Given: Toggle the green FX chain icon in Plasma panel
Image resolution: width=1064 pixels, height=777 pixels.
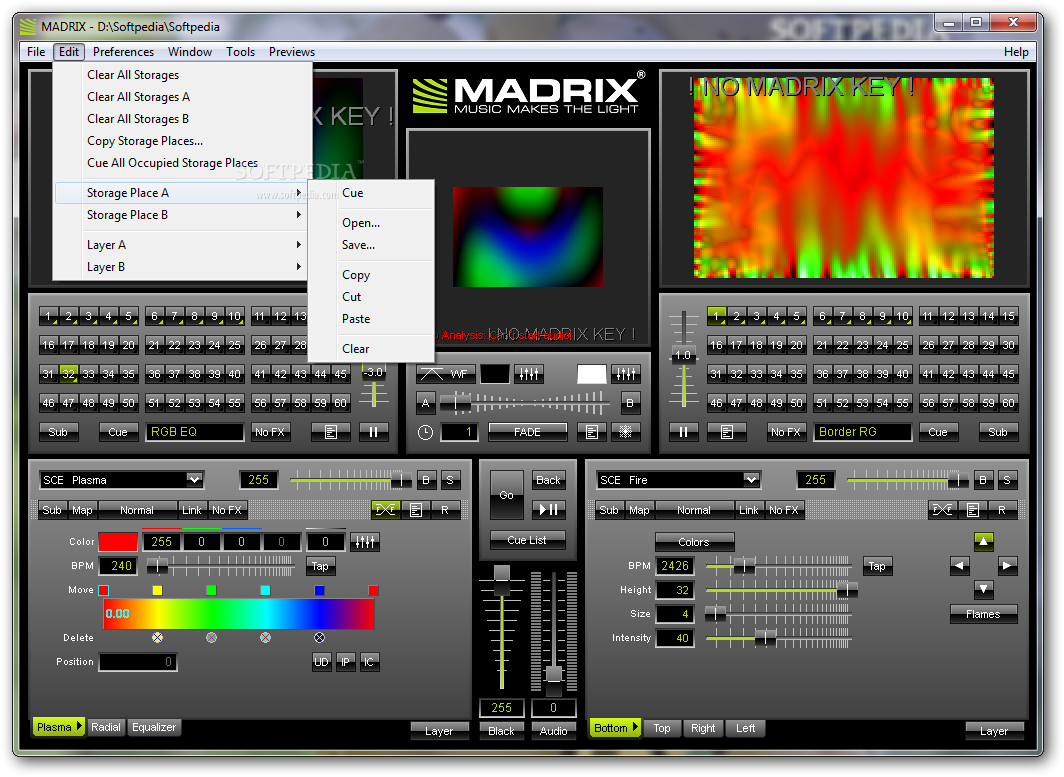Looking at the screenshot, I should (x=385, y=510).
